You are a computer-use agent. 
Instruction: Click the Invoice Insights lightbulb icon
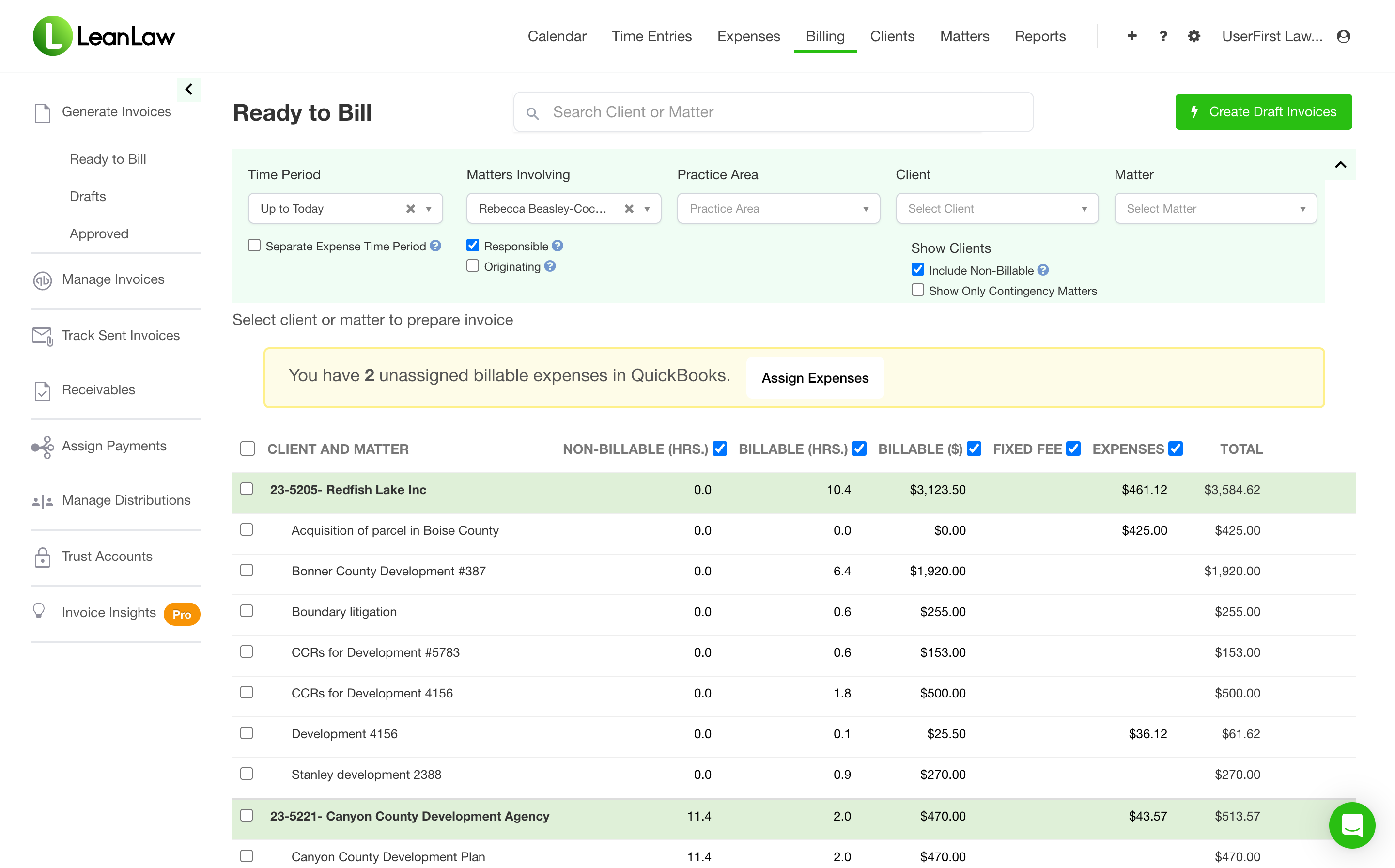tap(39, 611)
